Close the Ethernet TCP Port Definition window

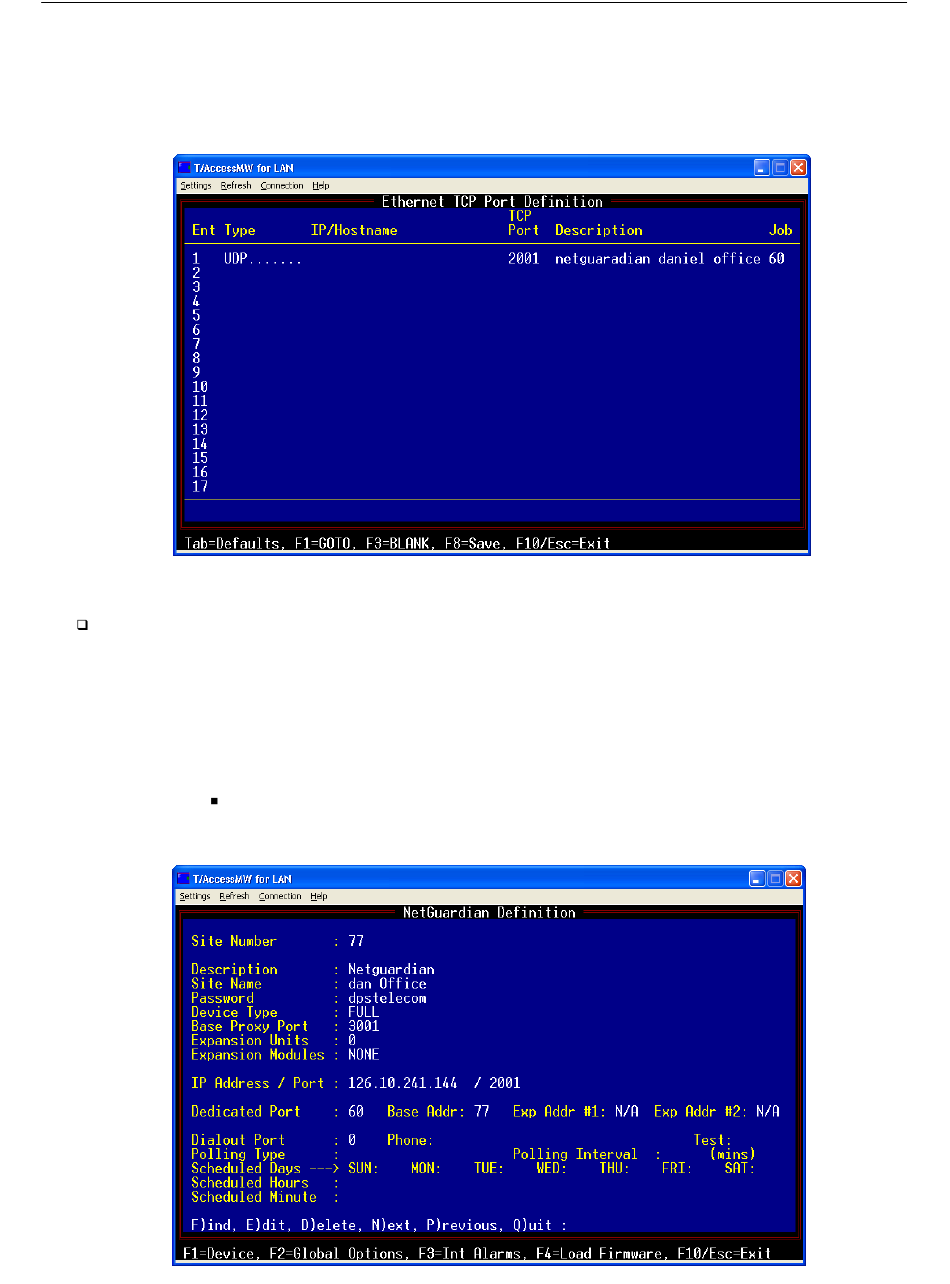[x=797, y=168]
